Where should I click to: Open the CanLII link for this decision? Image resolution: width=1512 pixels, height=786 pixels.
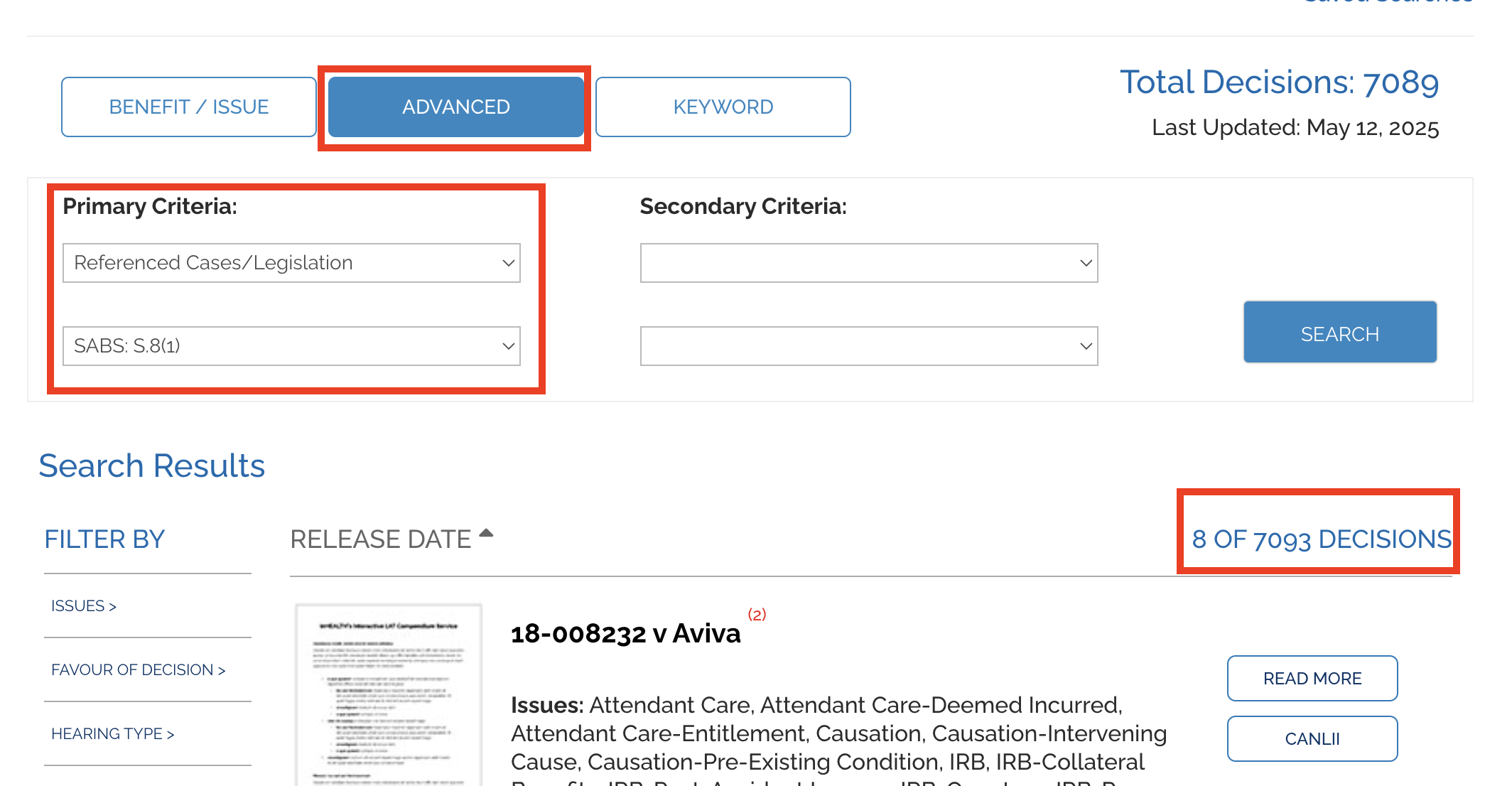[x=1312, y=739]
